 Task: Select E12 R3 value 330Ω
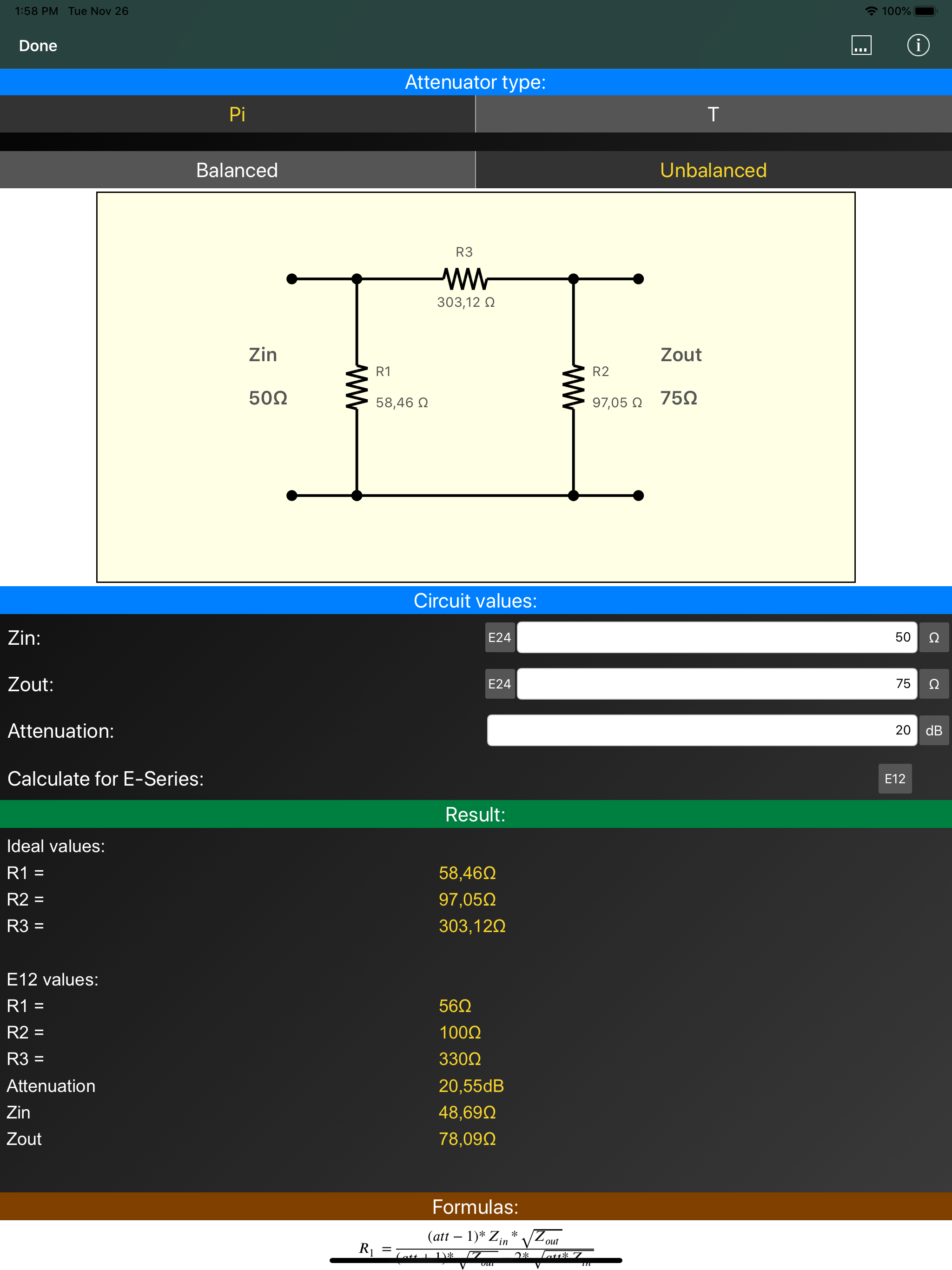pos(460,1058)
